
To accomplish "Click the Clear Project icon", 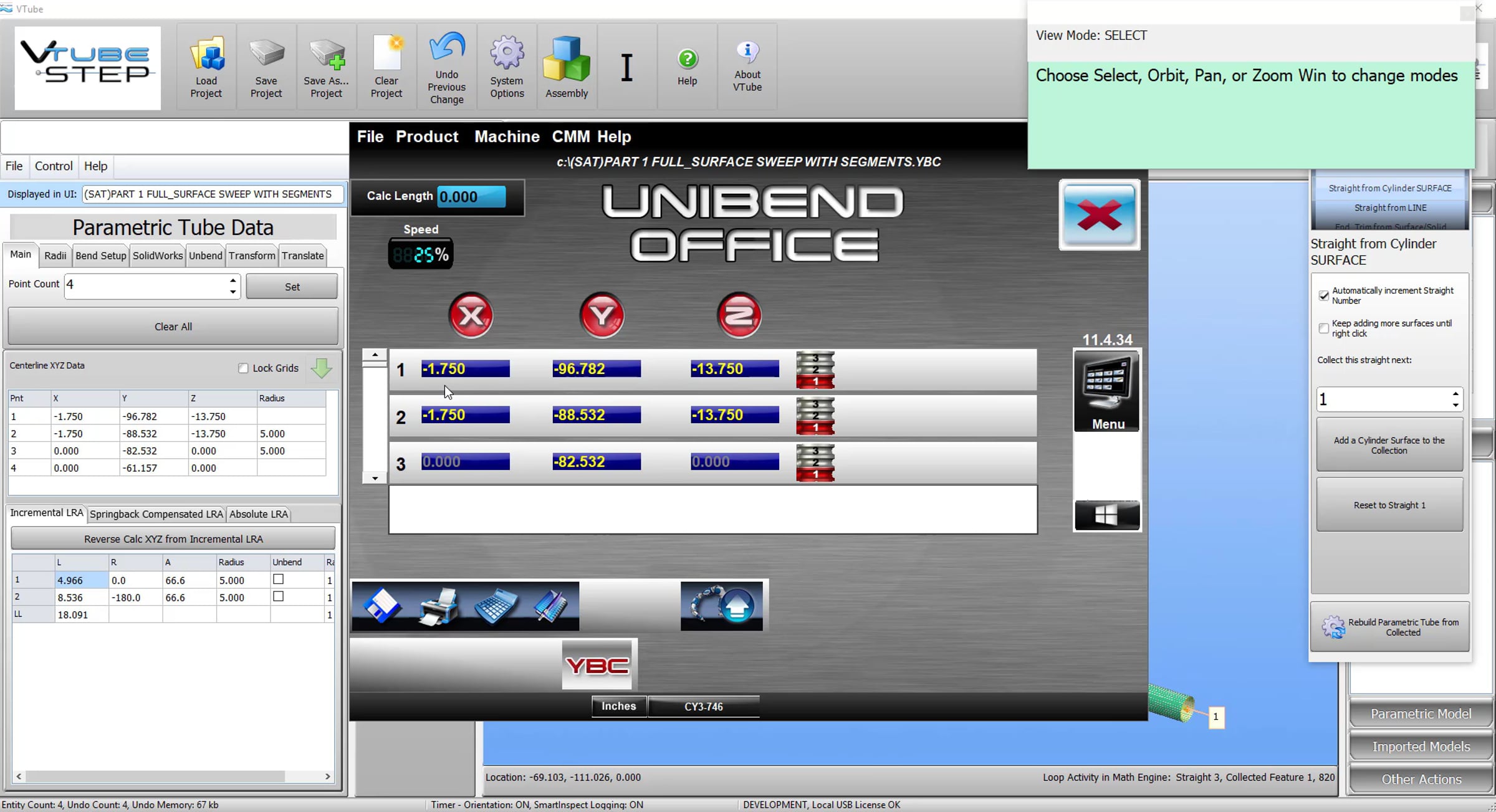I will [x=386, y=67].
